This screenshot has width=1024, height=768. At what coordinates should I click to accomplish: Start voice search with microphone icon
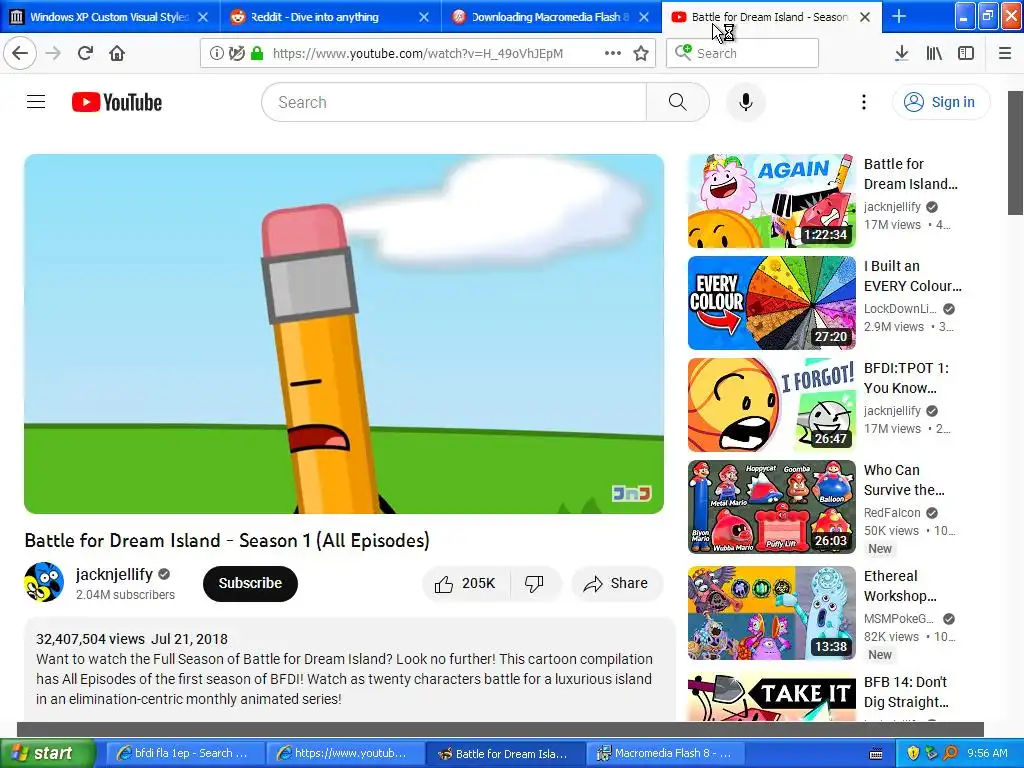click(x=746, y=102)
